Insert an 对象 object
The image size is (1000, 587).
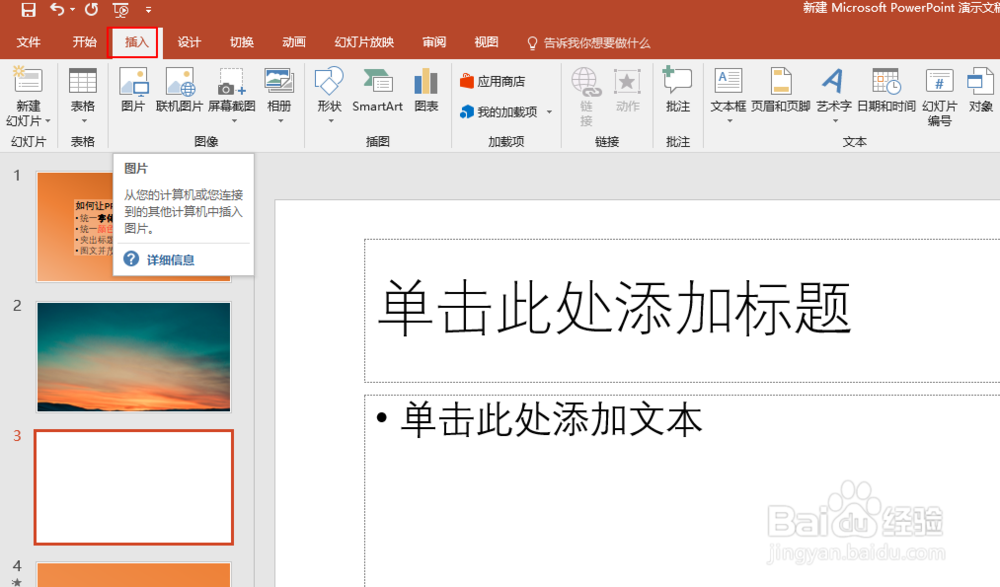(x=981, y=89)
